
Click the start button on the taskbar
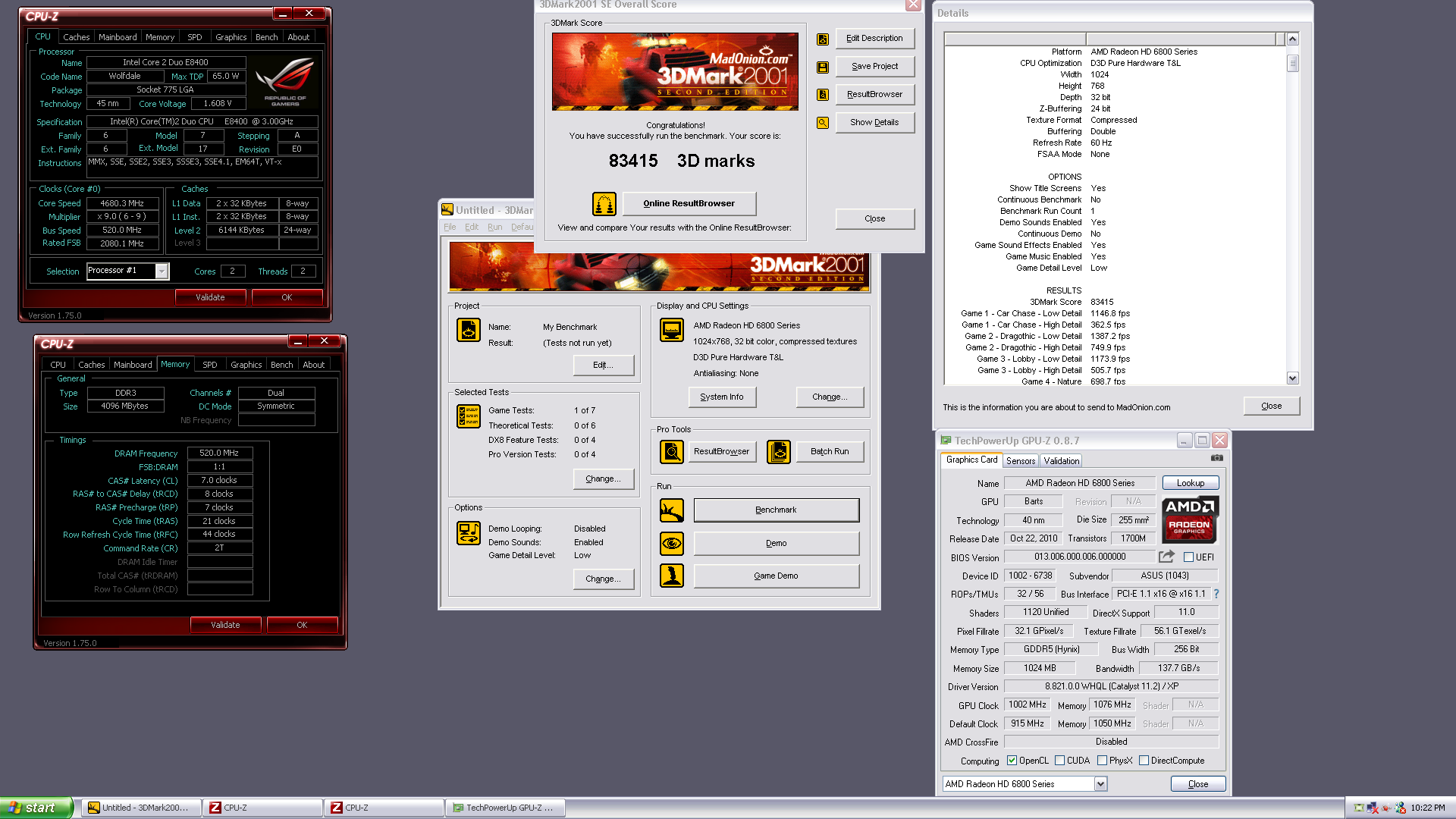click(36, 808)
